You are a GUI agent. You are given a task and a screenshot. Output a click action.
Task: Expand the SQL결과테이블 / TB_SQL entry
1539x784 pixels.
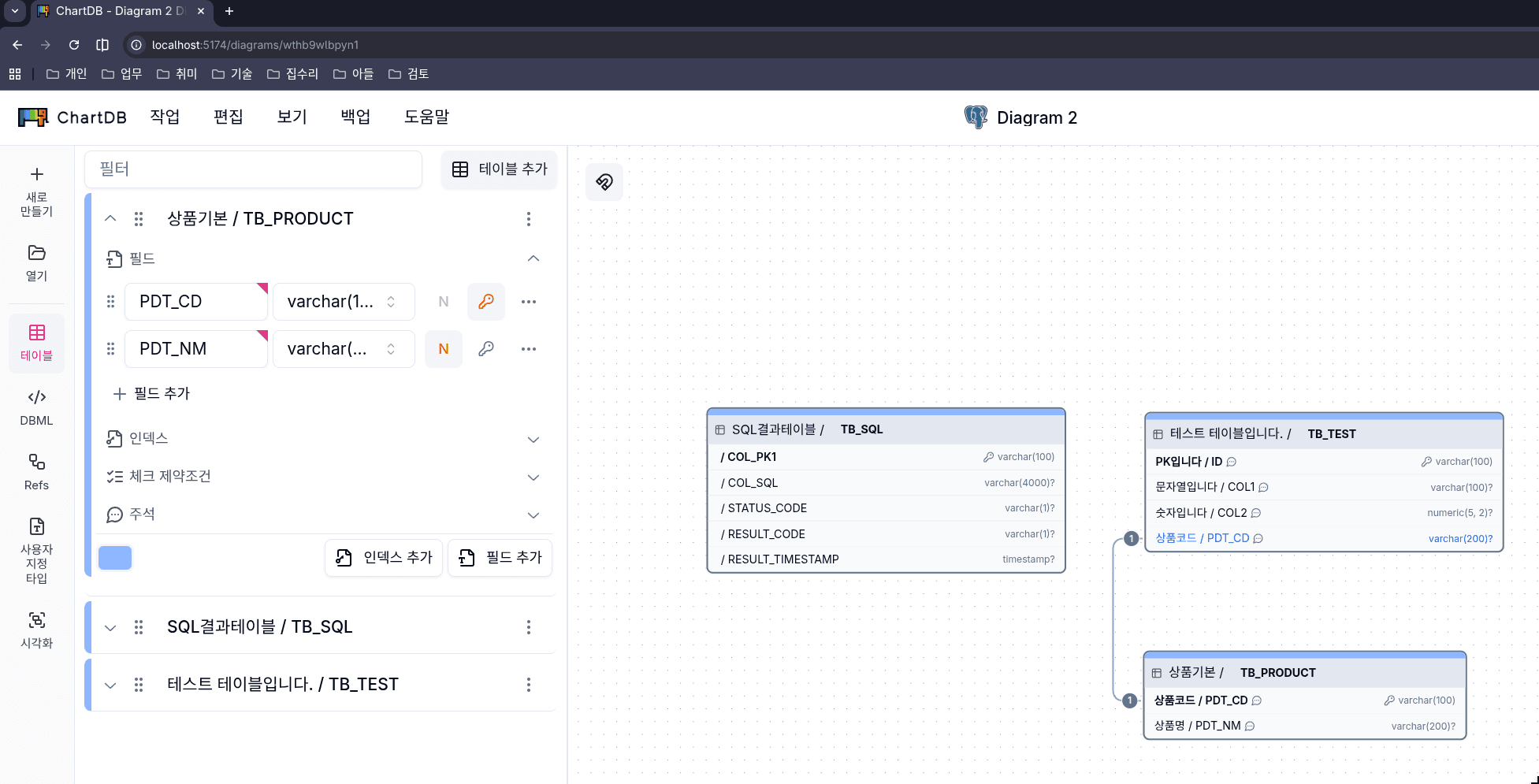[x=110, y=627]
